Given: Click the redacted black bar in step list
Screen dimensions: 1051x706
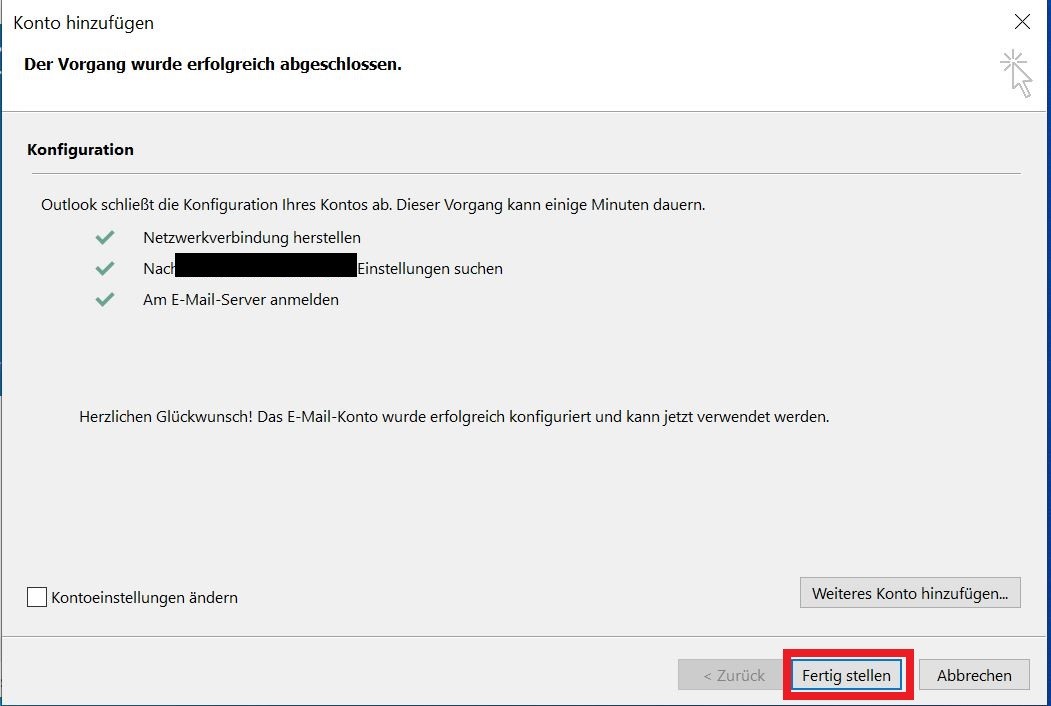Looking at the screenshot, I should point(265,267).
